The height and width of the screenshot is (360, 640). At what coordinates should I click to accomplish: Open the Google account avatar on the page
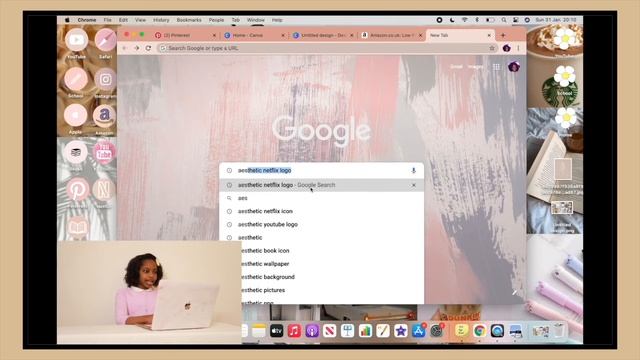(x=513, y=67)
